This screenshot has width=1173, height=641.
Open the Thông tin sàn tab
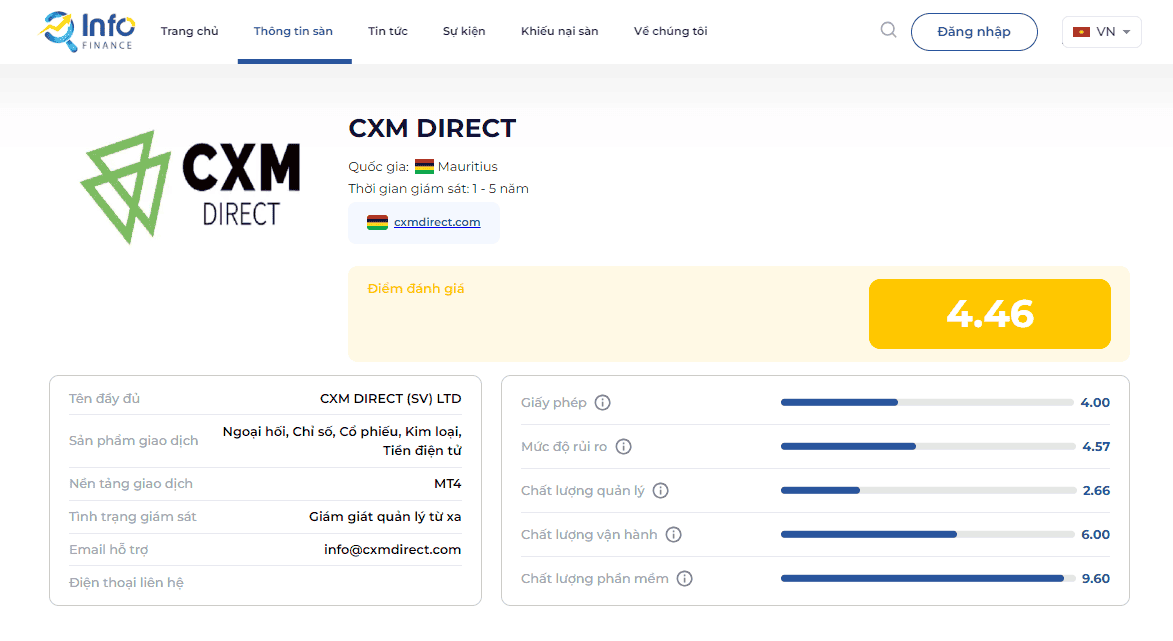293,31
